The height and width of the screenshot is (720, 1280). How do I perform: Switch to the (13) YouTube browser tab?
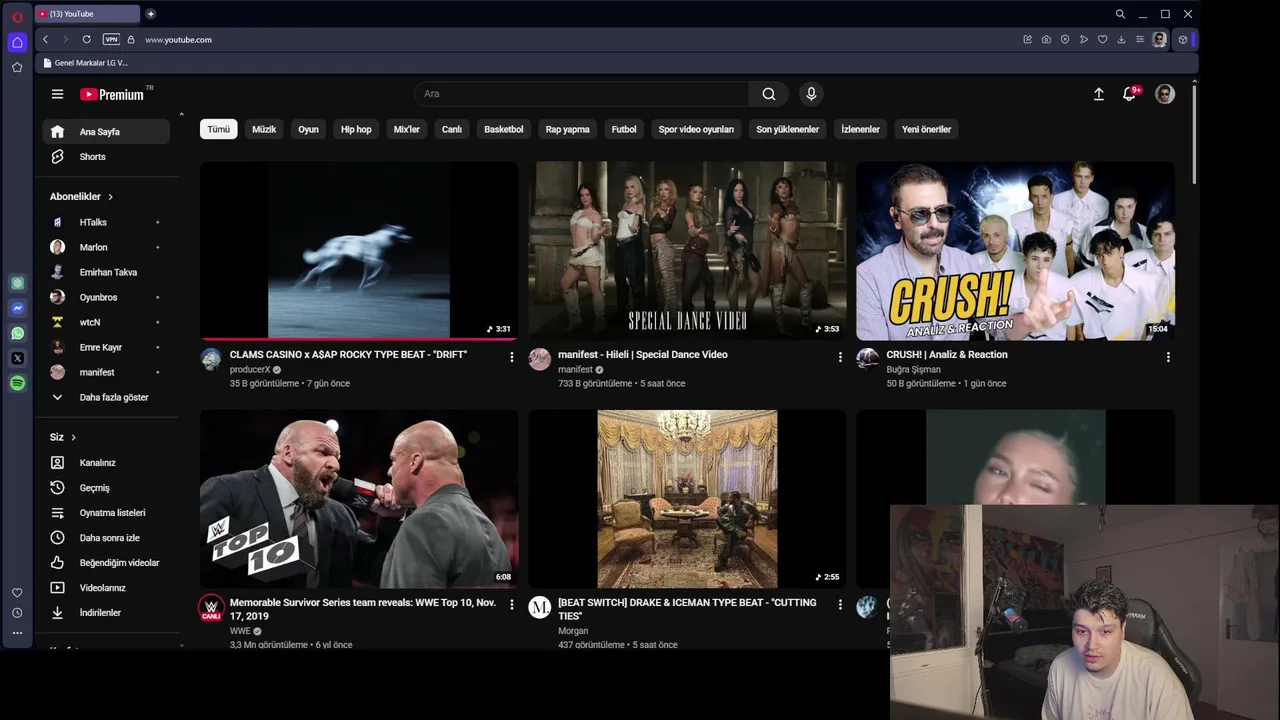coord(87,14)
